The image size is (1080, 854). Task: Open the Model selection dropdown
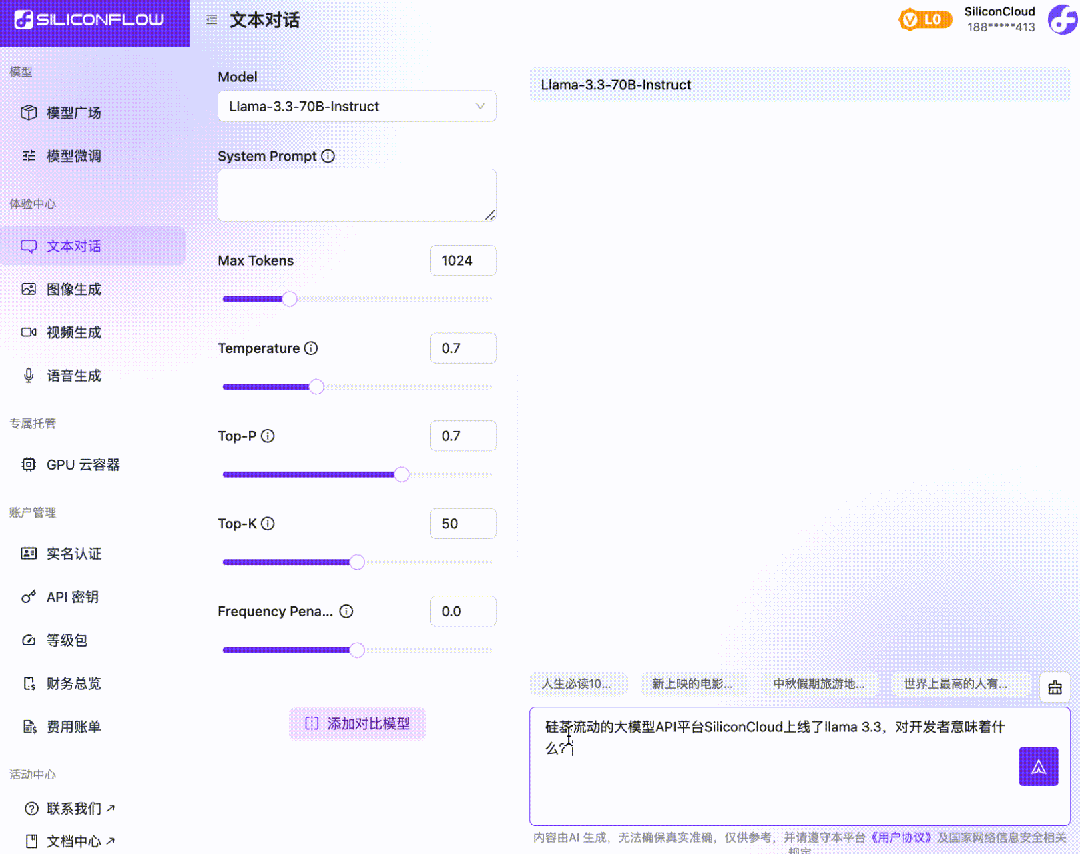click(357, 105)
